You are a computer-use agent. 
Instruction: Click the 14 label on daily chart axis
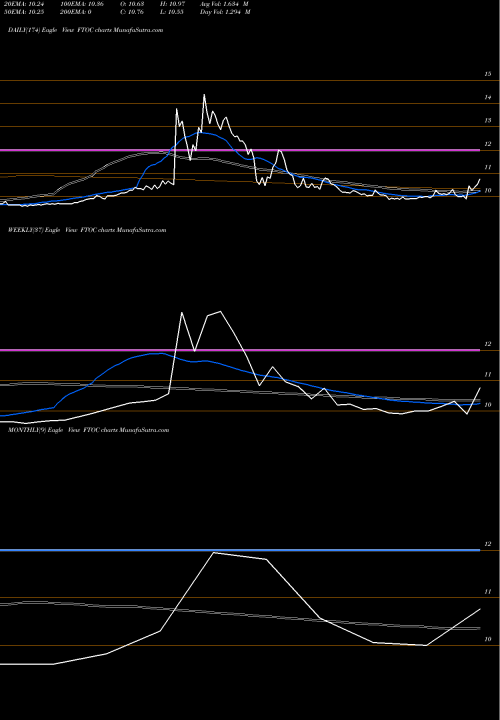click(488, 97)
